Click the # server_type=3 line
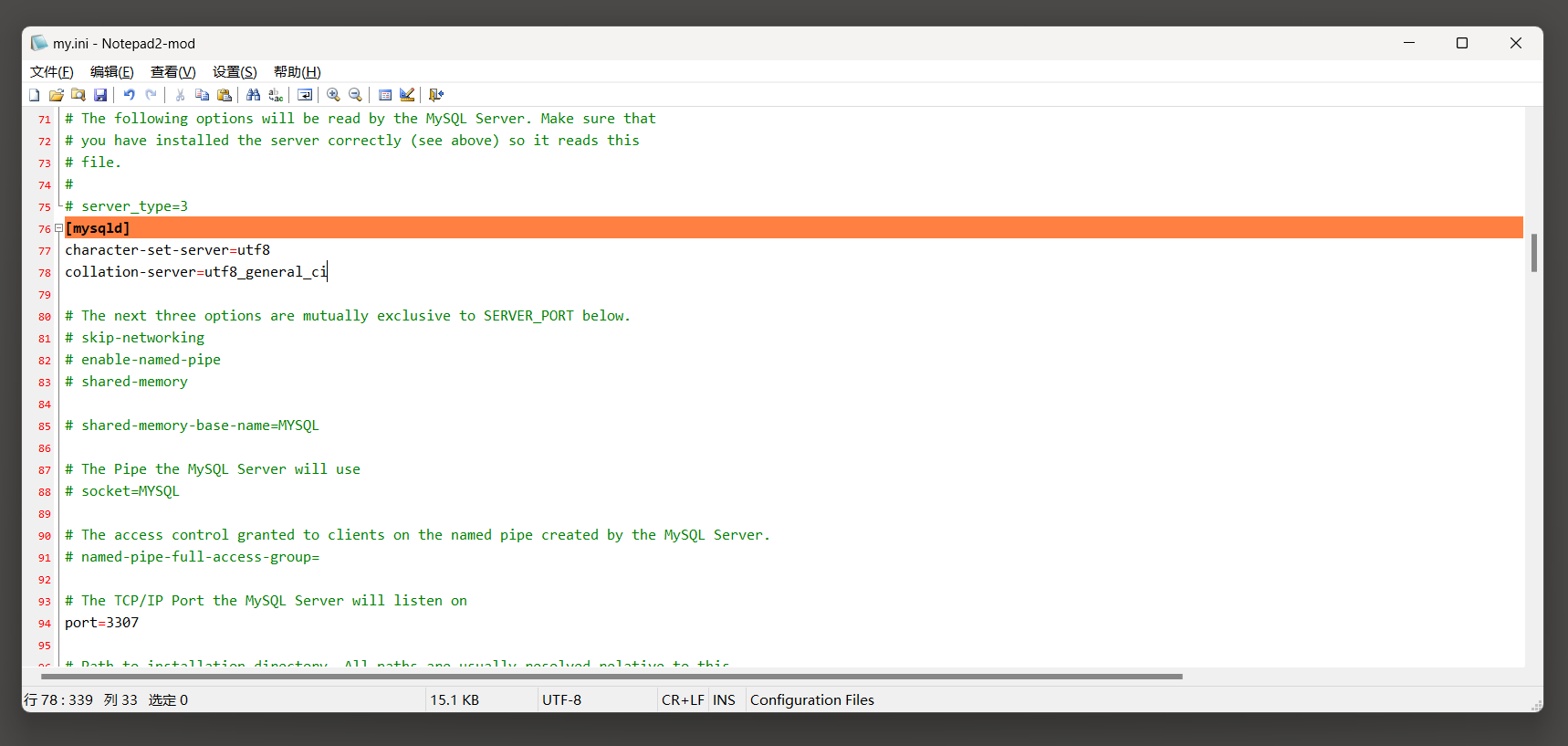 coord(127,206)
